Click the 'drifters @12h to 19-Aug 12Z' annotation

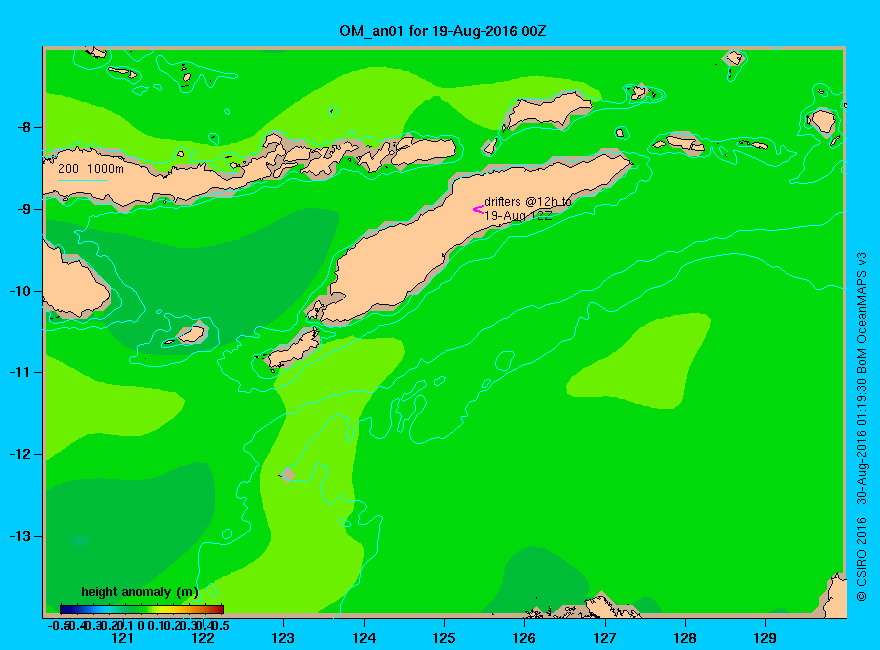pyautogui.click(x=528, y=208)
